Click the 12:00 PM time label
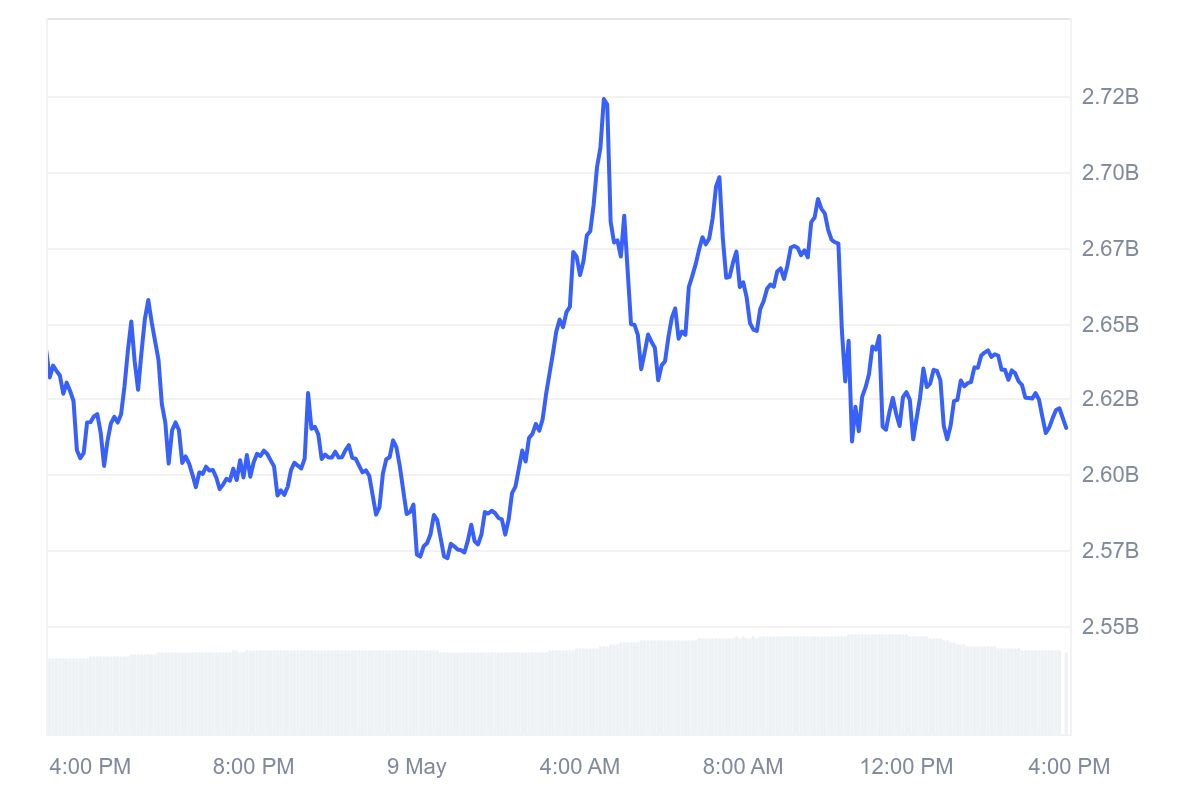This screenshot has width=1200, height=800. [x=906, y=767]
